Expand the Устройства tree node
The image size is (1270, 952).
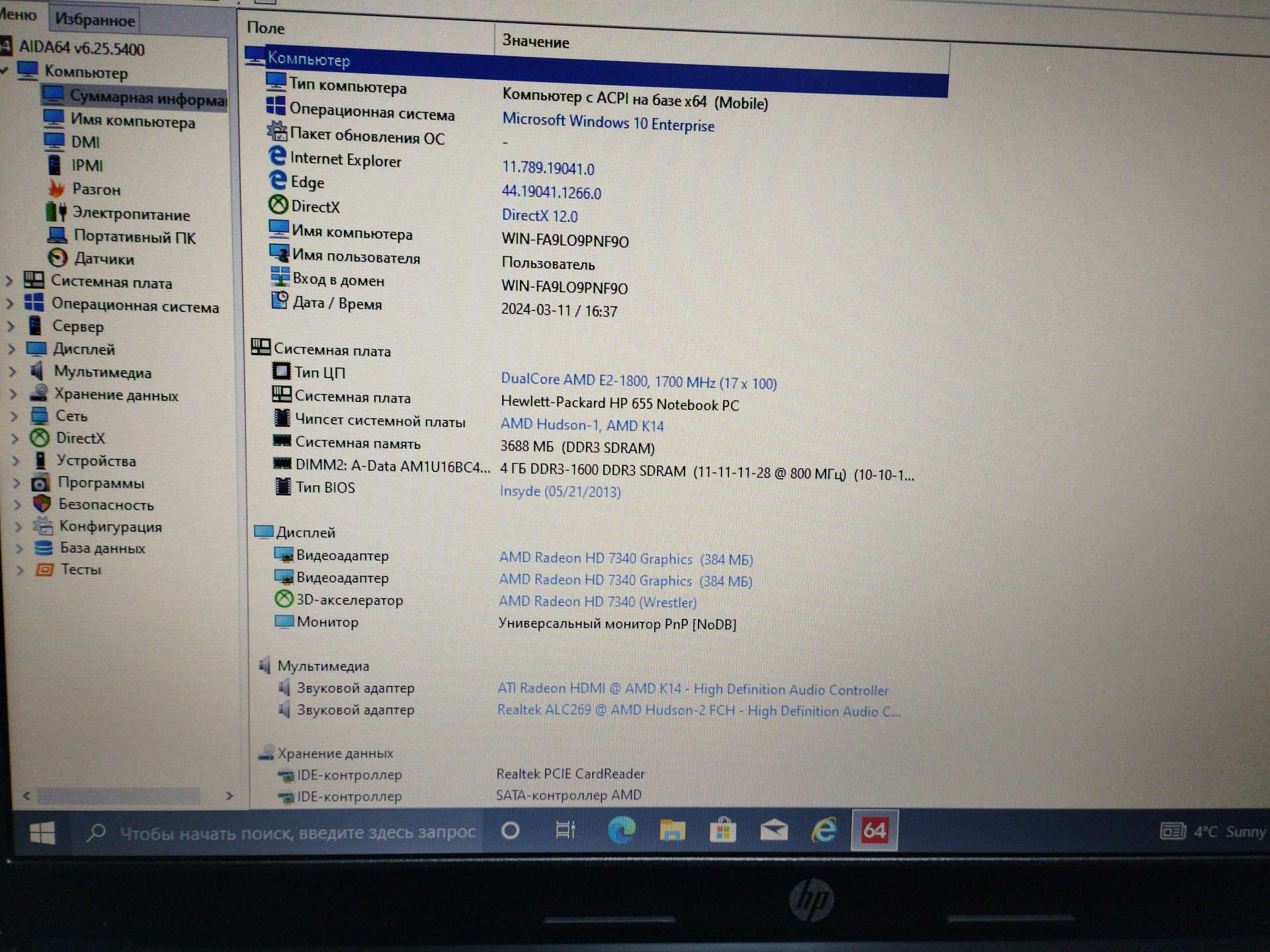(x=16, y=461)
